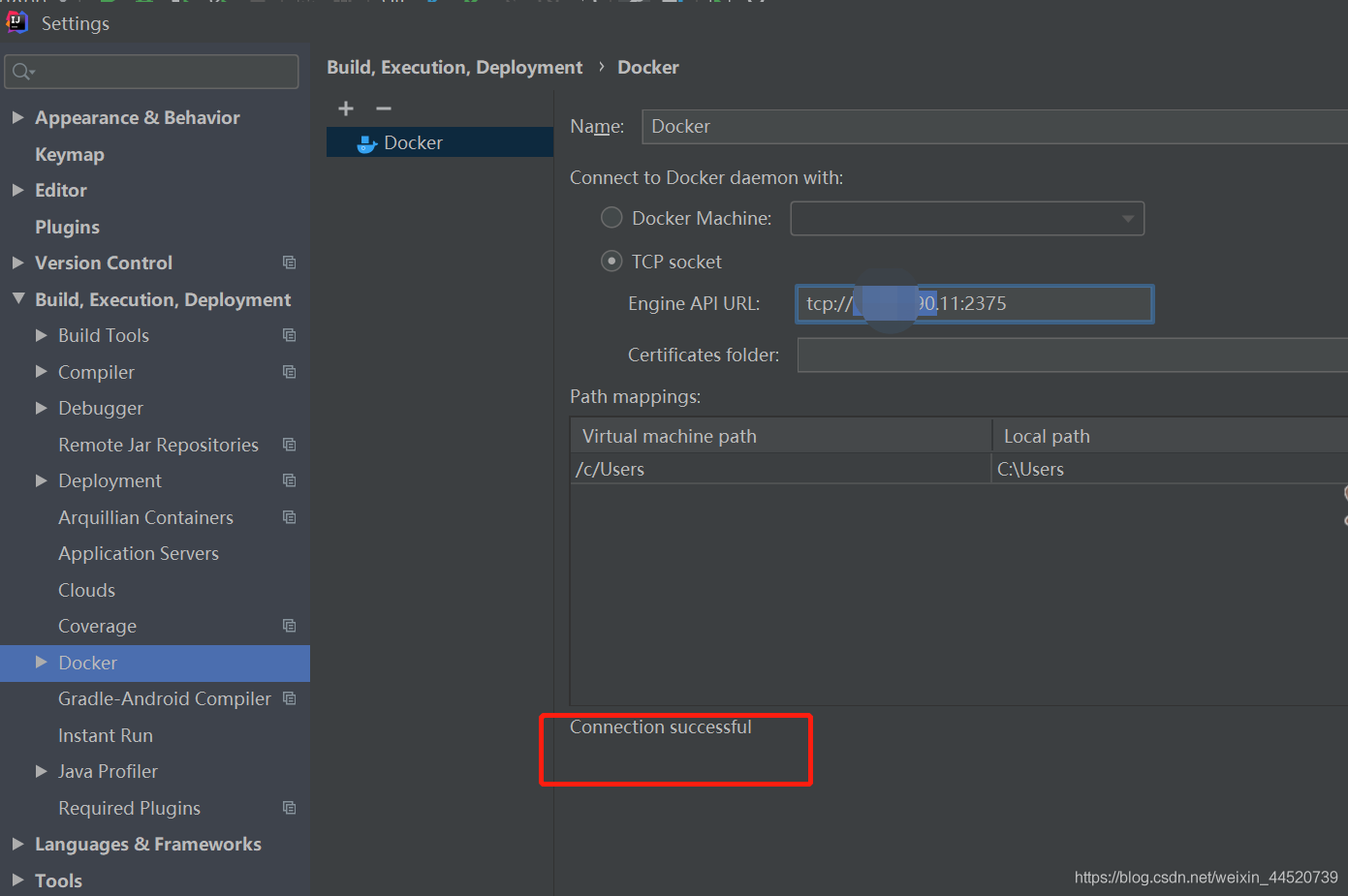Screen dimensions: 1348x896
Task: Click project-level icon next to Arquillian Containers
Action: point(289,517)
